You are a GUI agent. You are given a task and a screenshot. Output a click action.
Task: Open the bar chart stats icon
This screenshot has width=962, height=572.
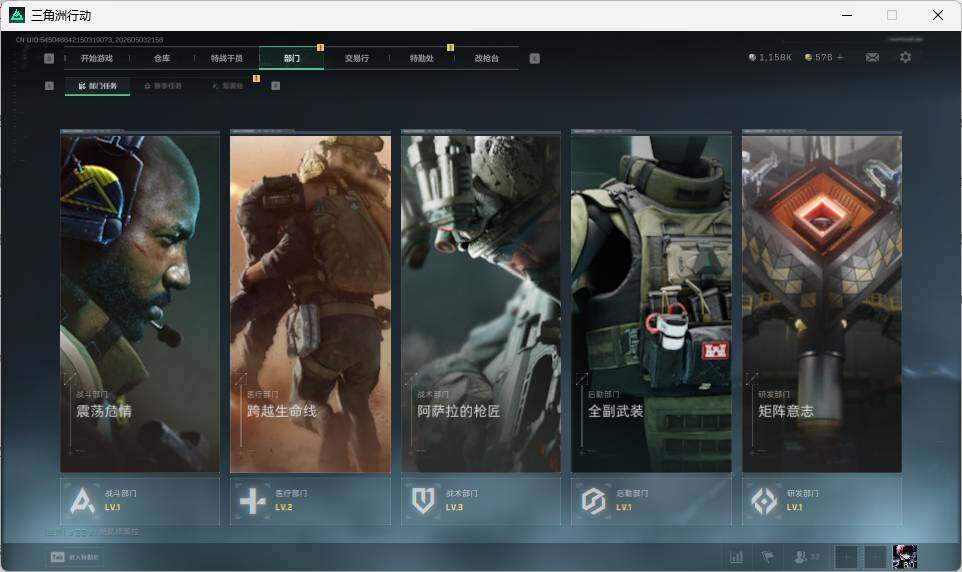tap(736, 557)
